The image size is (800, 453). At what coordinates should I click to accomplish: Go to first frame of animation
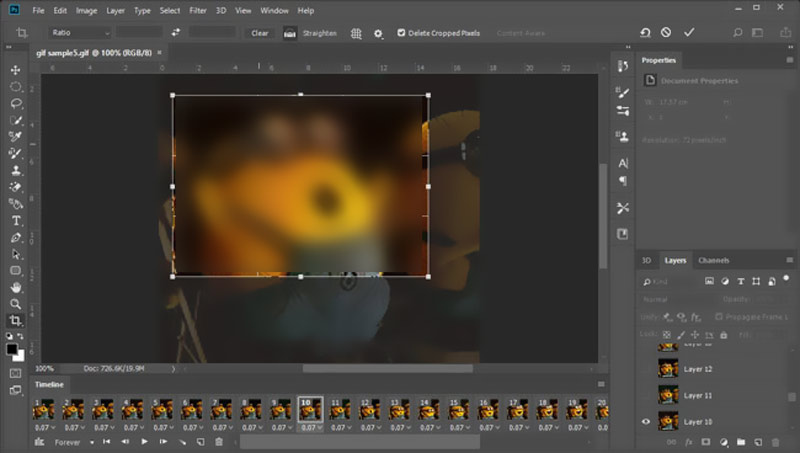tap(107, 442)
